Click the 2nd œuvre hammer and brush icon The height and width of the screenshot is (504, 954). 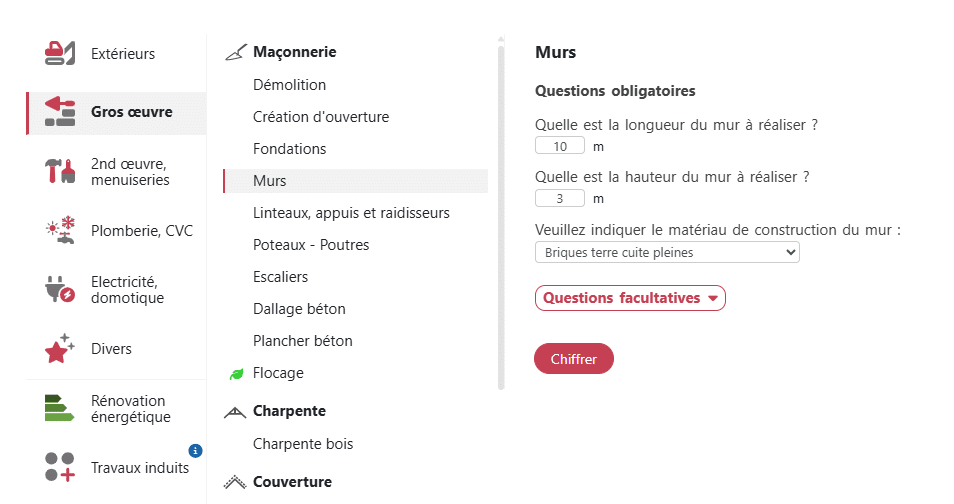60,171
